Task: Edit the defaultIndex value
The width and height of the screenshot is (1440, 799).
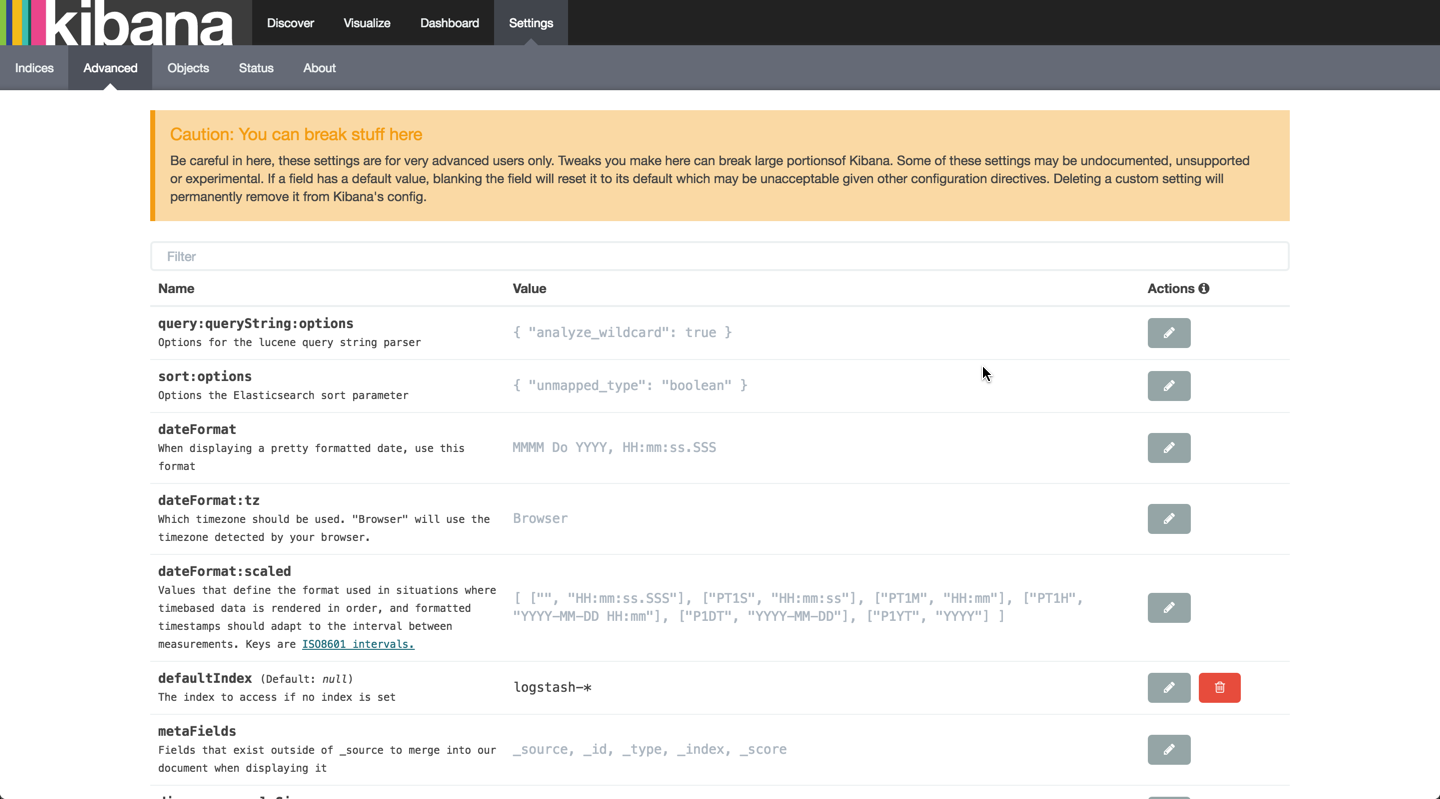Action: click(1168, 688)
